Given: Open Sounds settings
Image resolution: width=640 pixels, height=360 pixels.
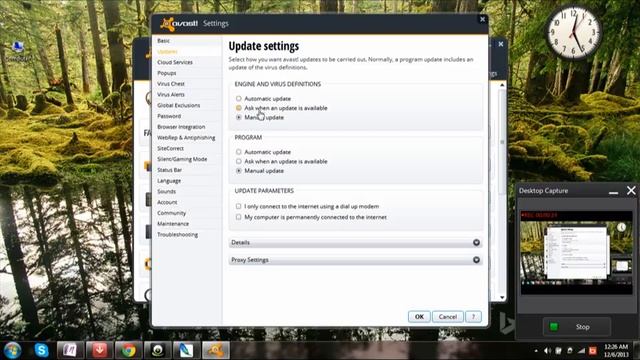Looking at the screenshot, I should pyautogui.click(x=167, y=191).
